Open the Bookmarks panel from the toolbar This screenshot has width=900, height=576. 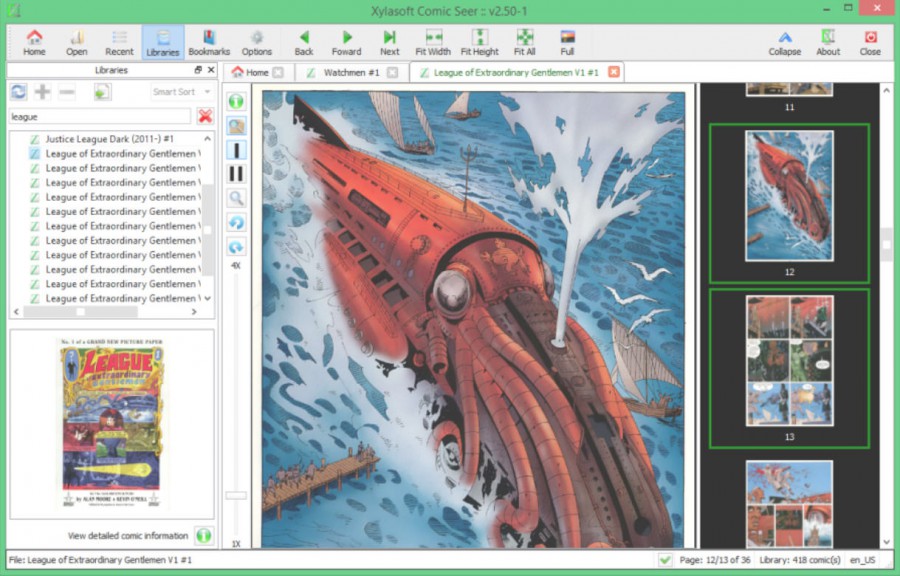pos(207,40)
